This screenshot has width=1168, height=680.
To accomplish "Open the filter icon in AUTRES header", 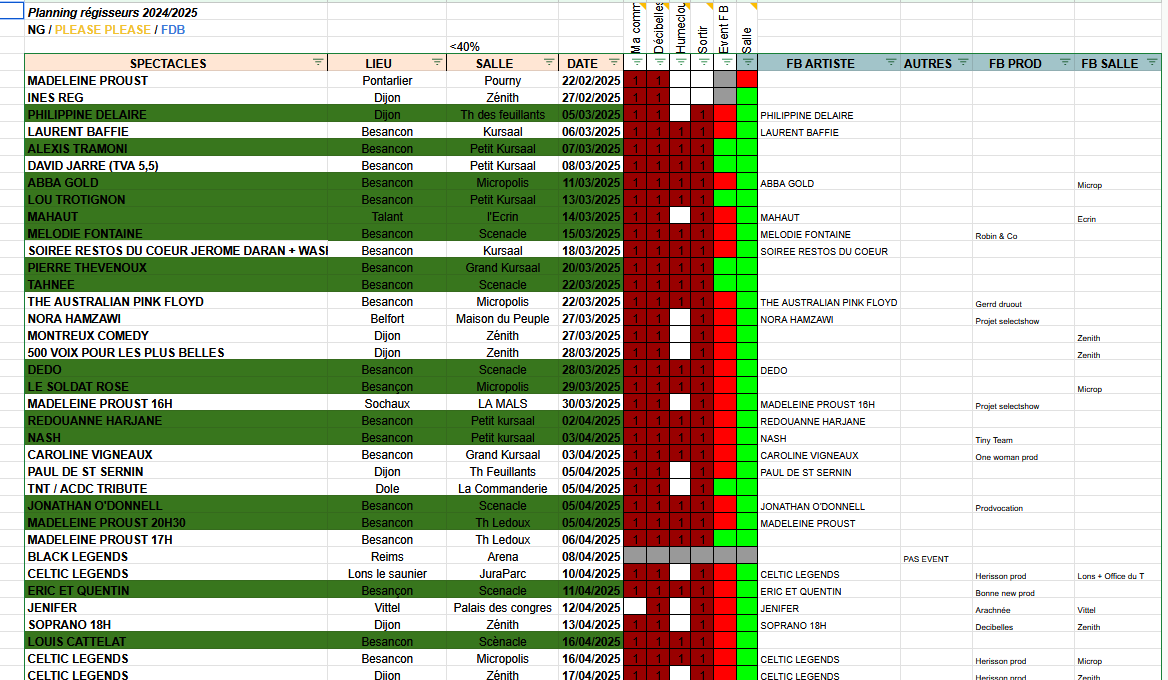I will click(963, 63).
